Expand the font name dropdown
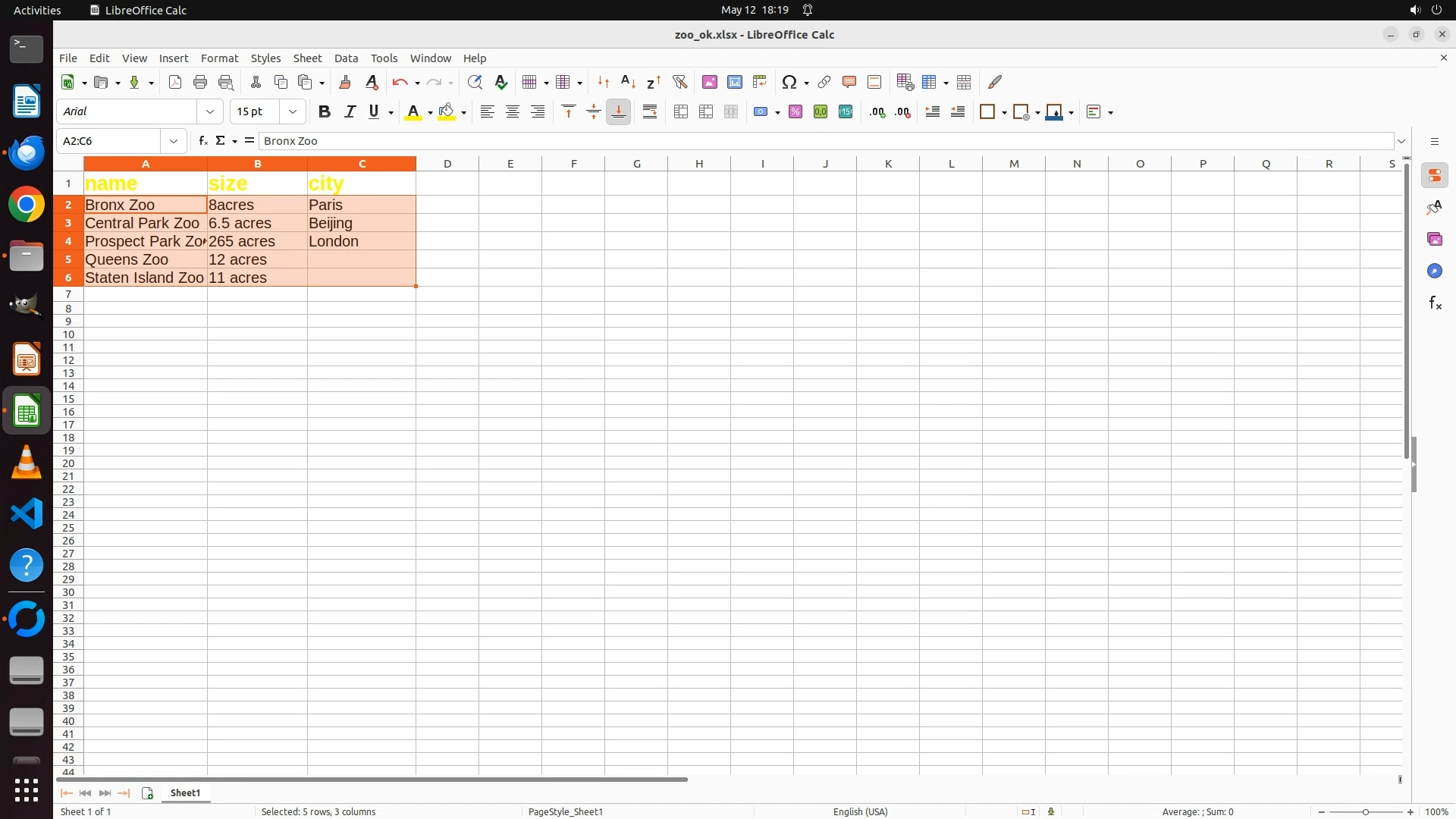This screenshot has height=819, width=1456. (x=210, y=111)
